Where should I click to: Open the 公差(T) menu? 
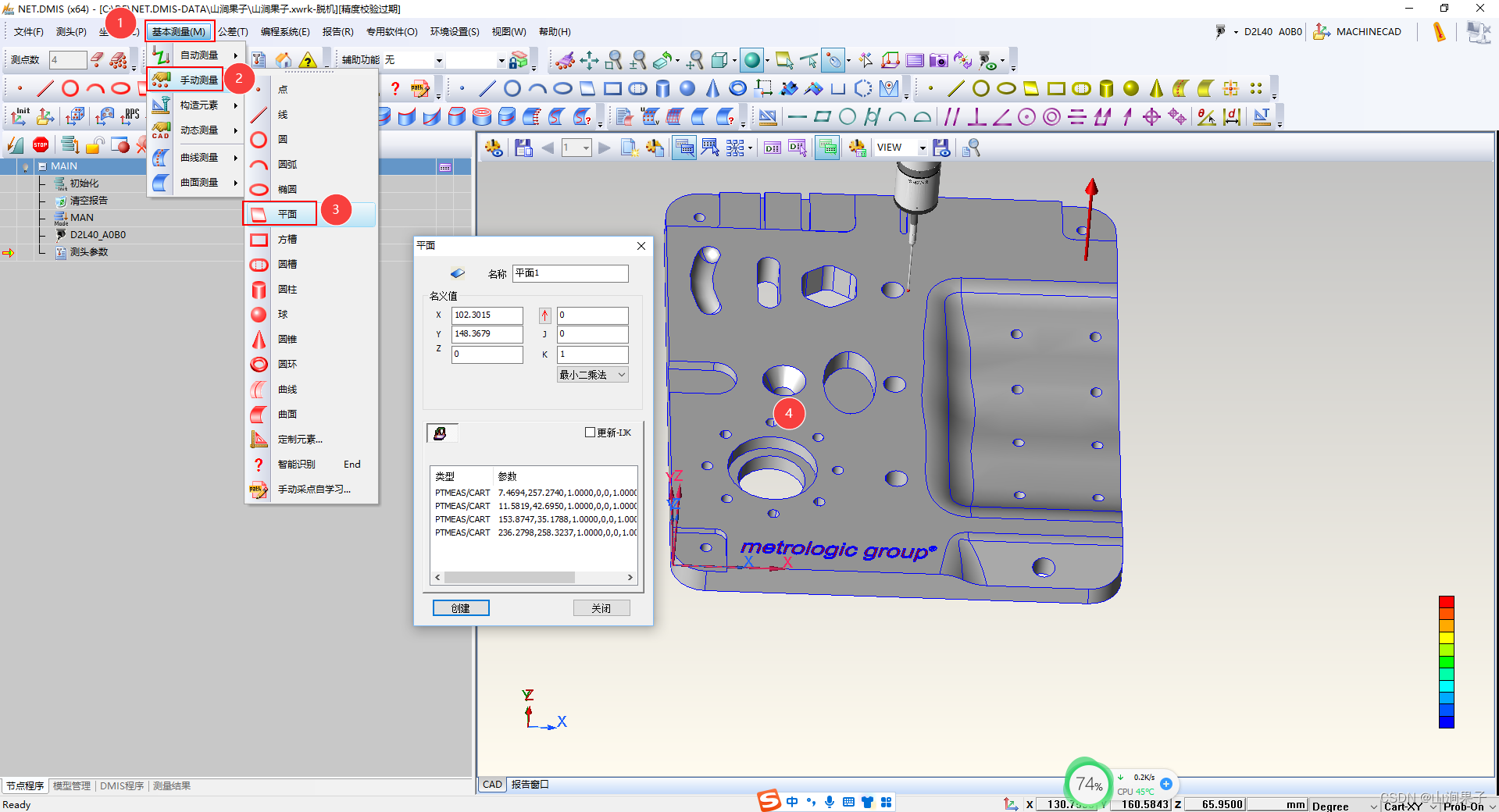233,32
